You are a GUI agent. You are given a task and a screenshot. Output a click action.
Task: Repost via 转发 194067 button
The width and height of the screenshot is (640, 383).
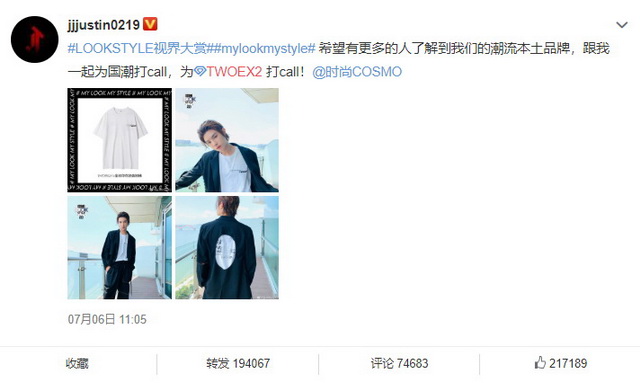click(238, 363)
